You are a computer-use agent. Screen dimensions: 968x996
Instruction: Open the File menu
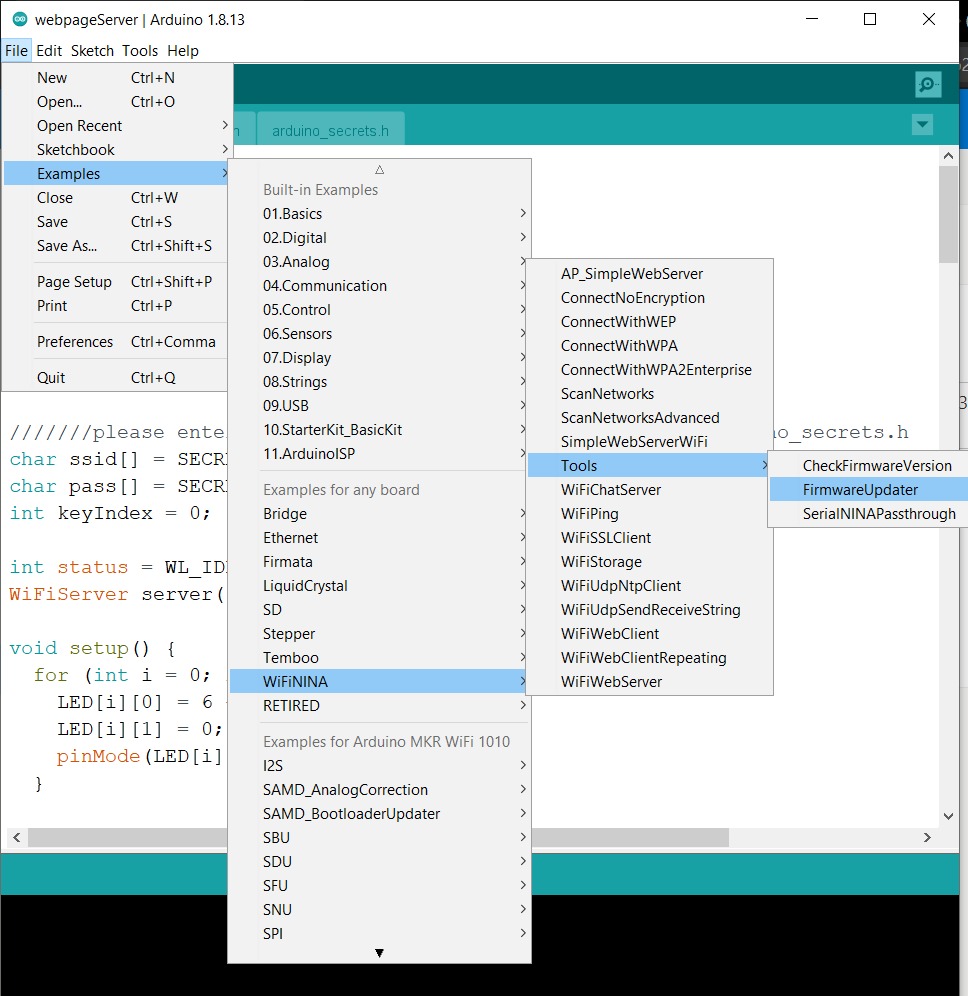(x=17, y=51)
